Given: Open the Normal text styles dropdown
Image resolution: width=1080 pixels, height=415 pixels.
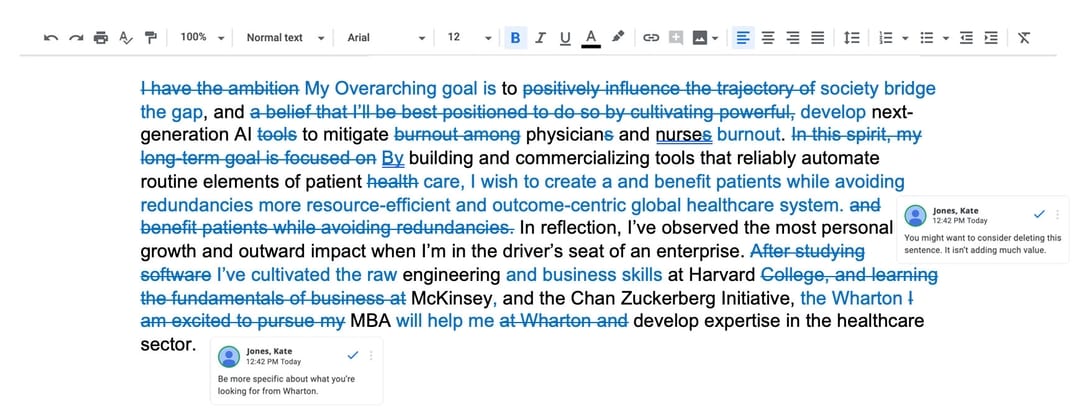Looking at the screenshot, I should [285, 37].
